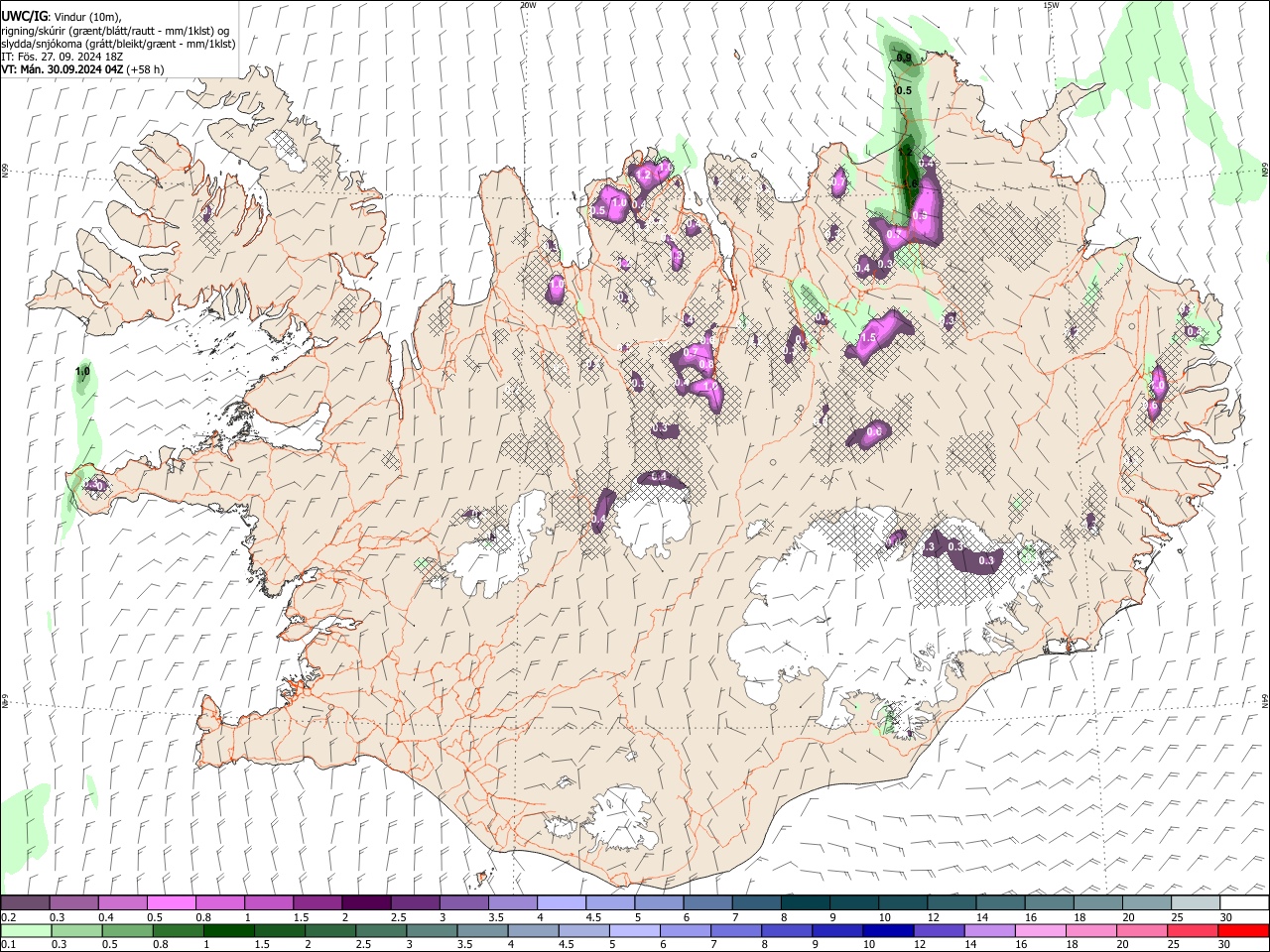
Task: Click the '64N' latitude label on the right edge
Action: pos(1265,700)
